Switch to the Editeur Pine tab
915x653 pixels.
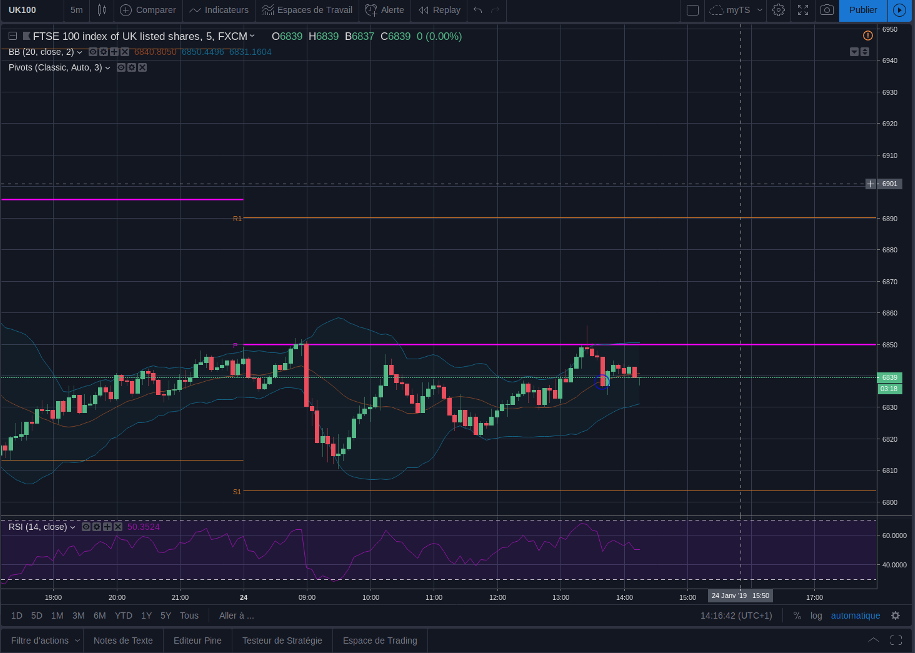[197, 640]
